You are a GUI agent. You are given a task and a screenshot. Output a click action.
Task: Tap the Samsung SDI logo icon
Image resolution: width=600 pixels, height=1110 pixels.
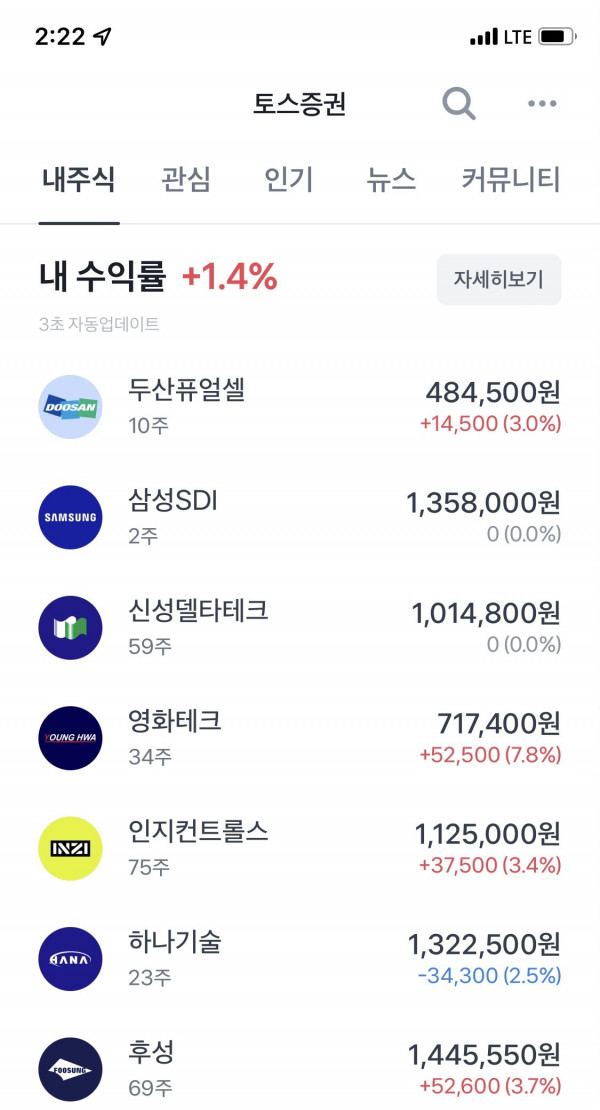(70, 517)
